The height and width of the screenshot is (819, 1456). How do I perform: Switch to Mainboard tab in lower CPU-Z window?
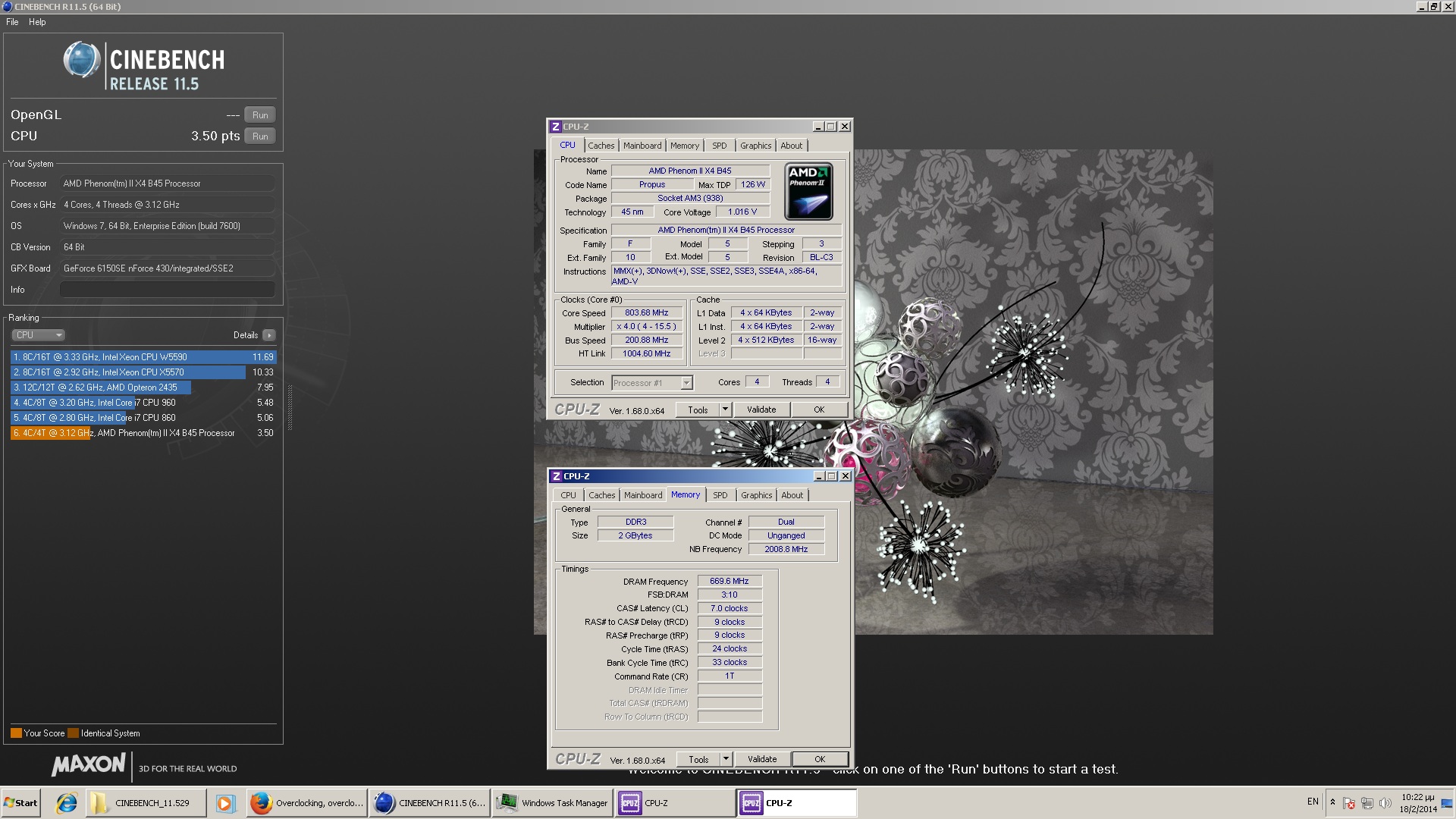(x=643, y=495)
